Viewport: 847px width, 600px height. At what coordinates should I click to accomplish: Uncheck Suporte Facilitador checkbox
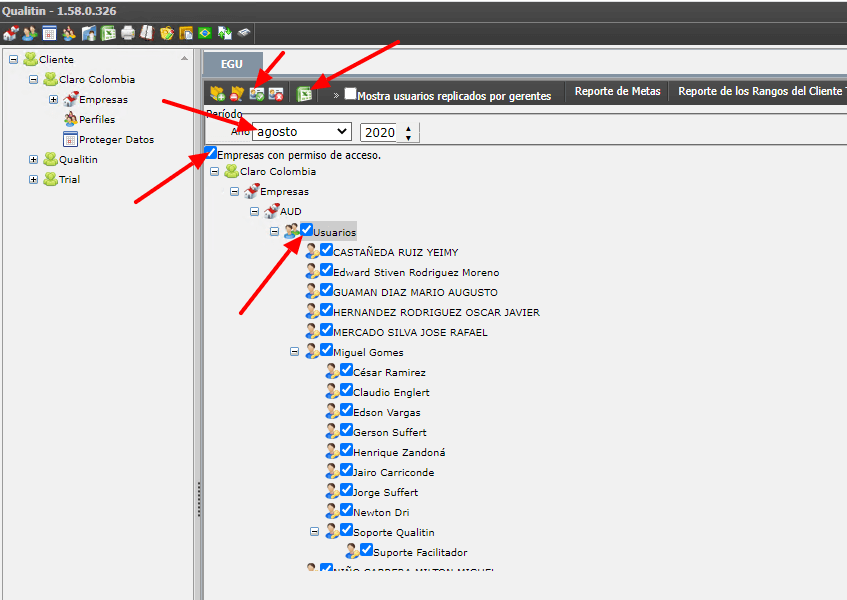[366, 550]
